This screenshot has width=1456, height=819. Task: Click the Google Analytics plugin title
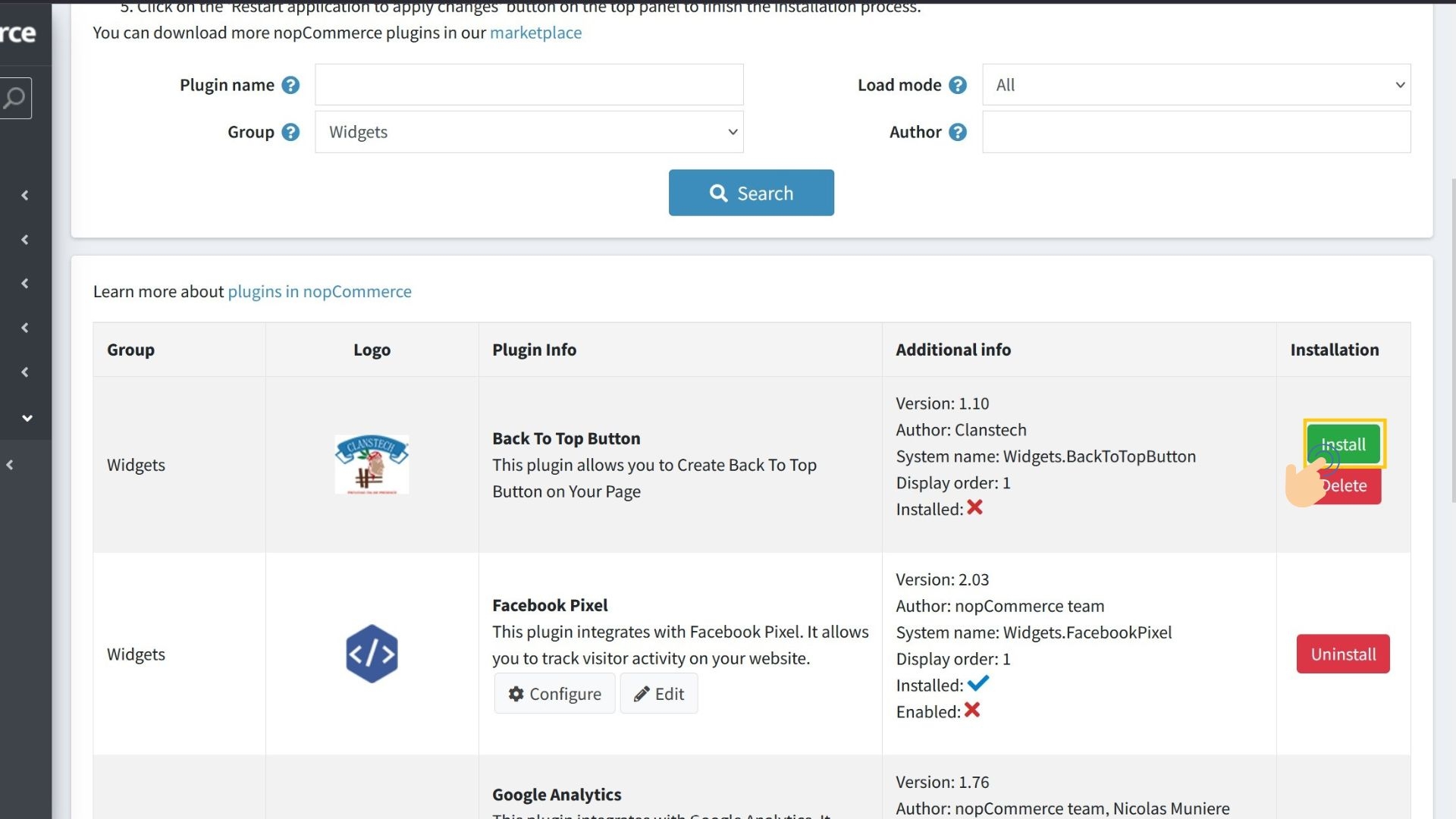[557, 795]
